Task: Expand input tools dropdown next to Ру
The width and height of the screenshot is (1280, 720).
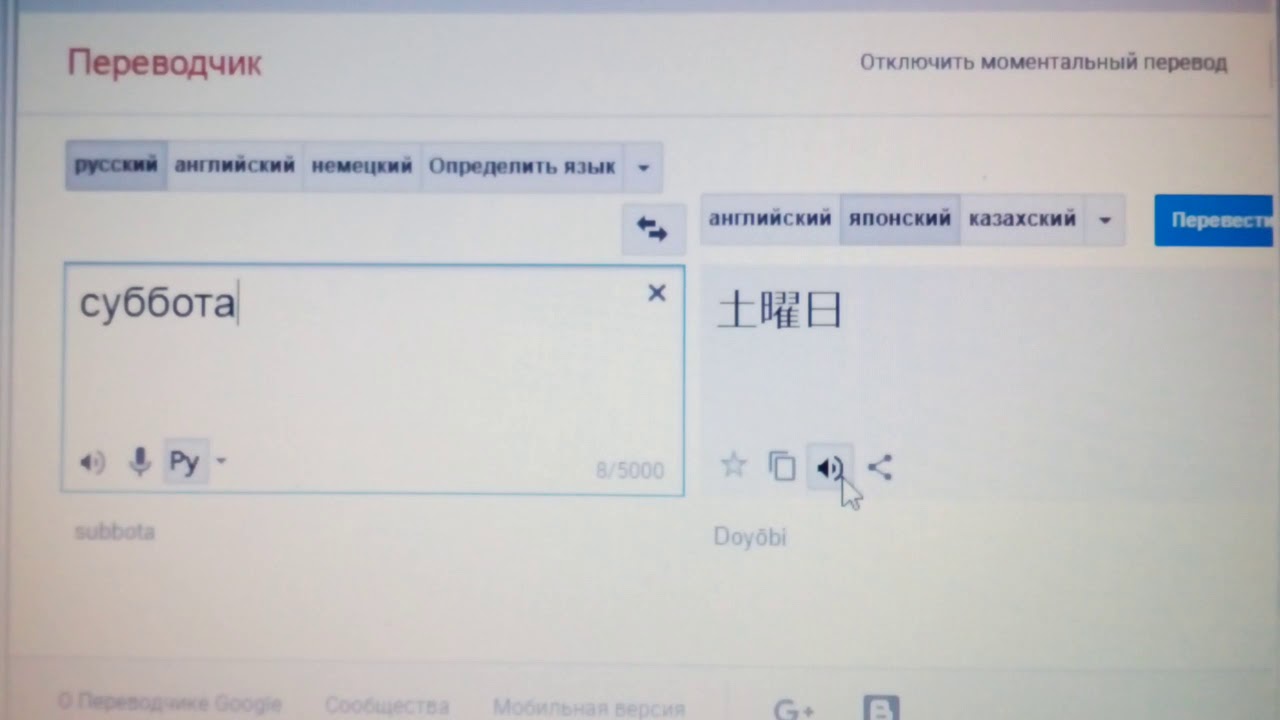Action: coord(221,461)
